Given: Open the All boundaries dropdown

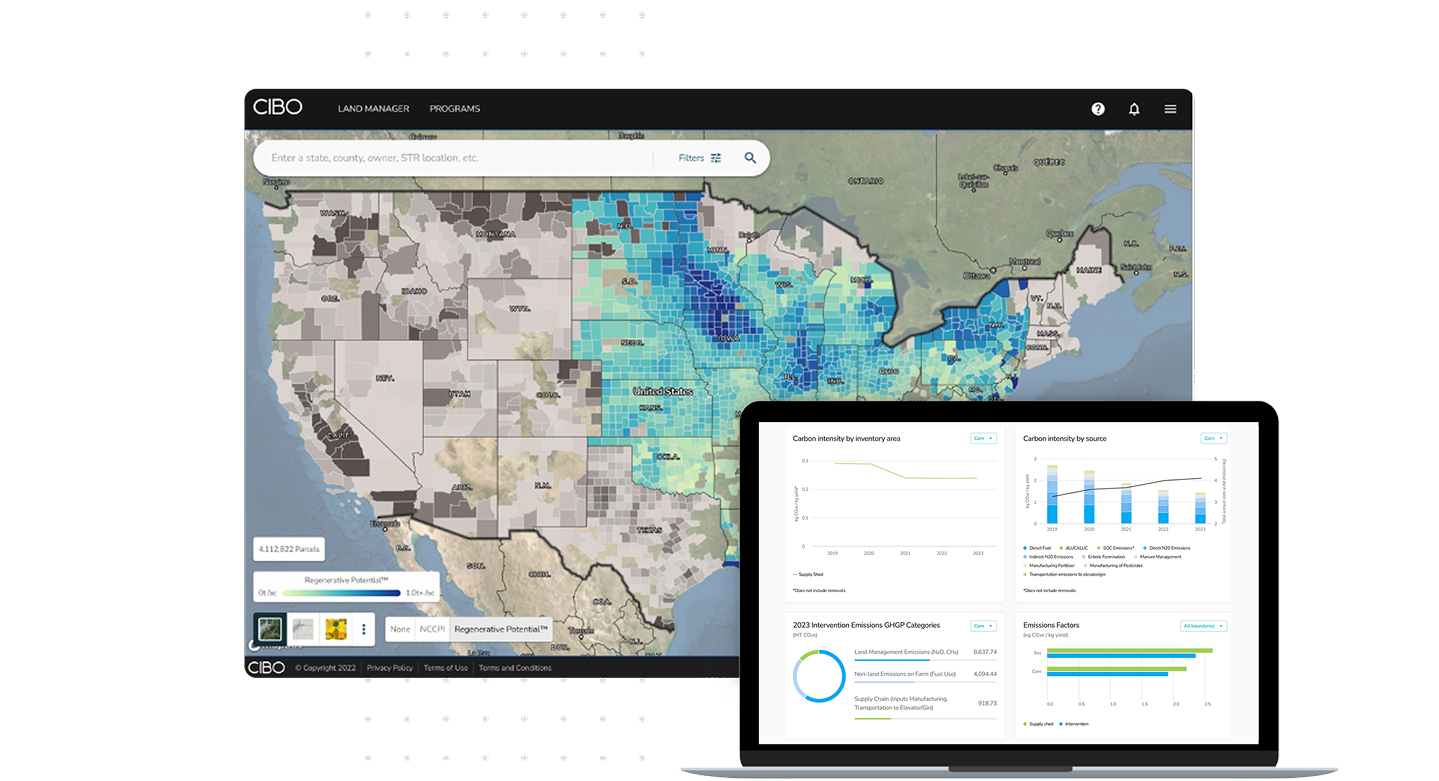Looking at the screenshot, I should (x=1203, y=626).
